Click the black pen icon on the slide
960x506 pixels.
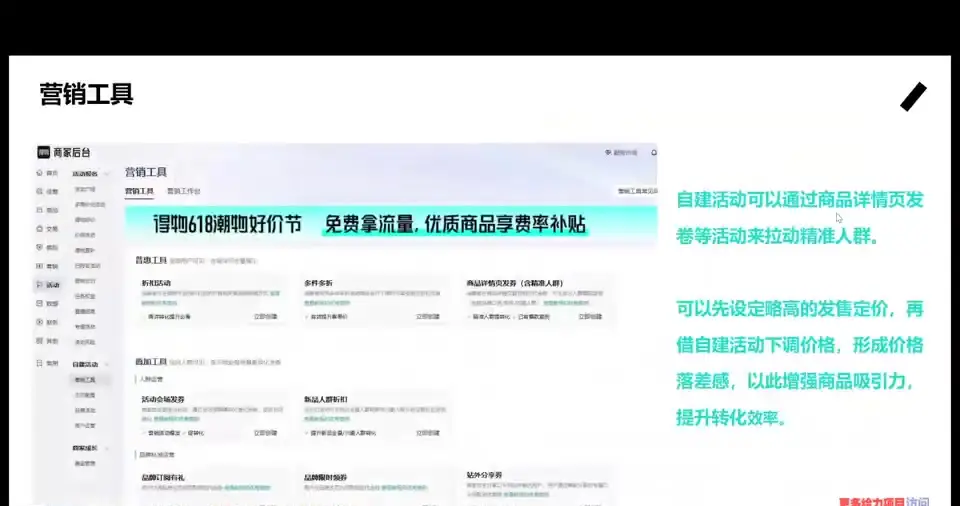913,97
